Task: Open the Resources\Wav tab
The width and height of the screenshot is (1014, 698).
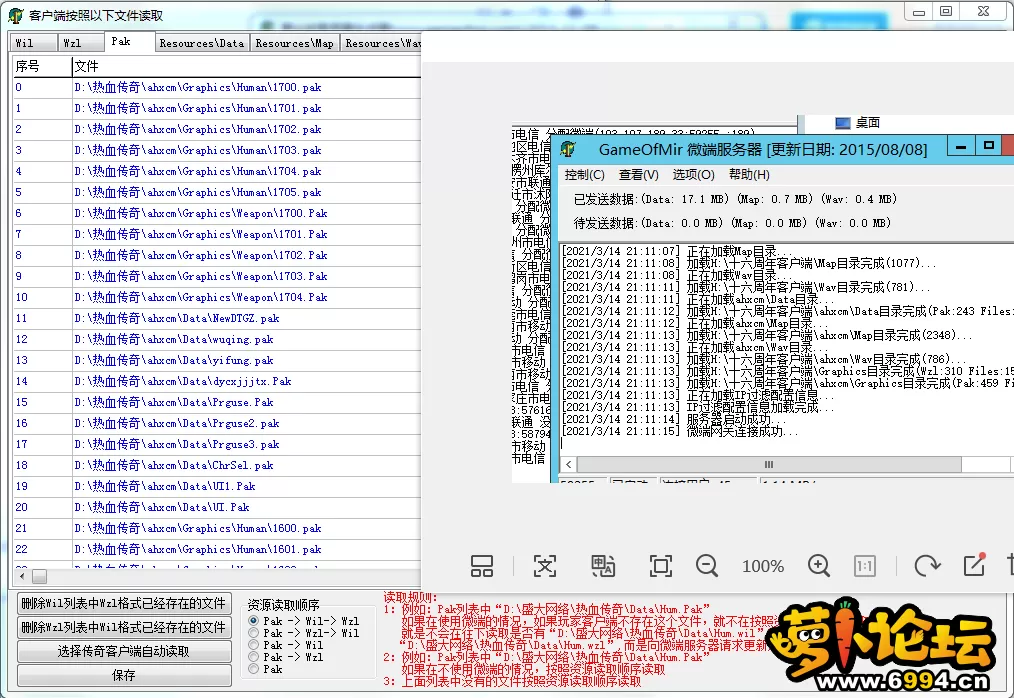Action: [382, 43]
